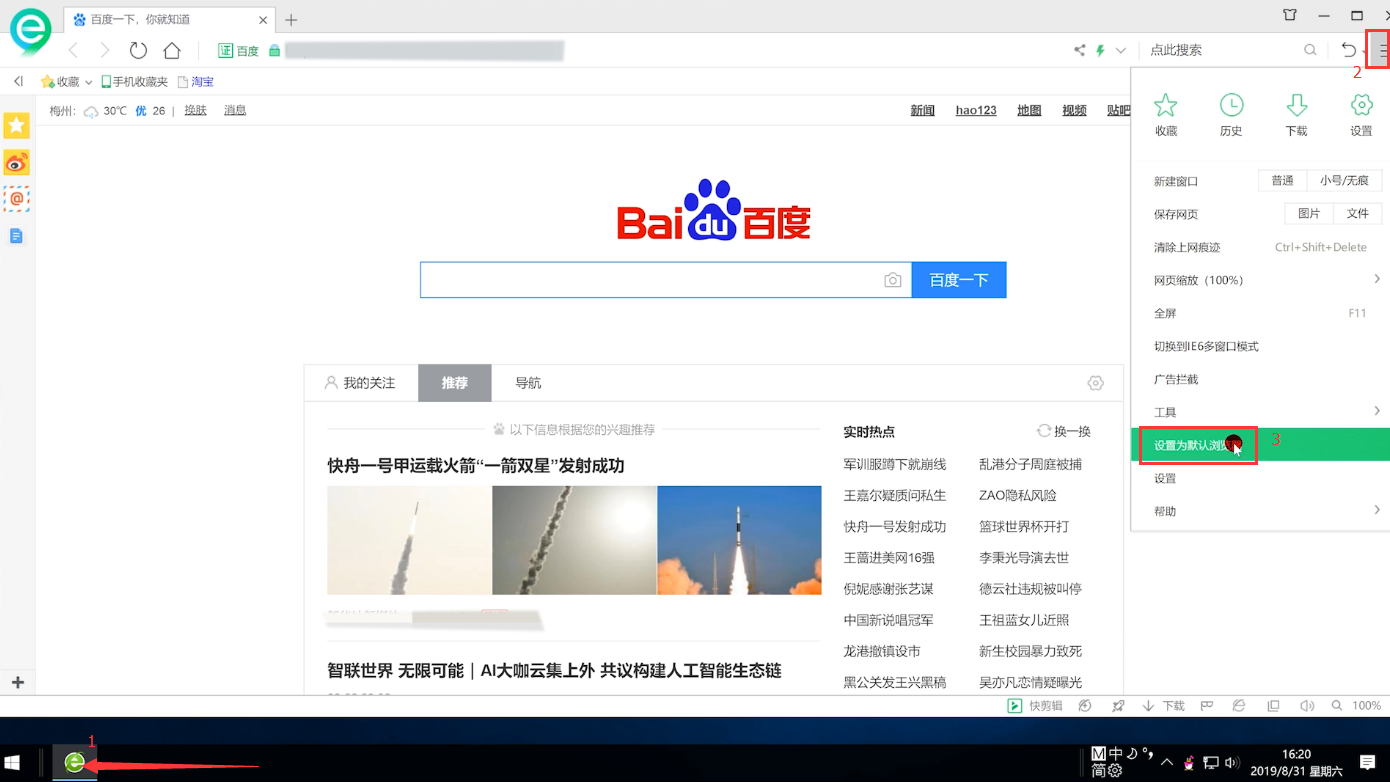Image resolution: width=1390 pixels, height=782 pixels.
Task: Open the blue document sidebar icon
Action: [x=16, y=236]
